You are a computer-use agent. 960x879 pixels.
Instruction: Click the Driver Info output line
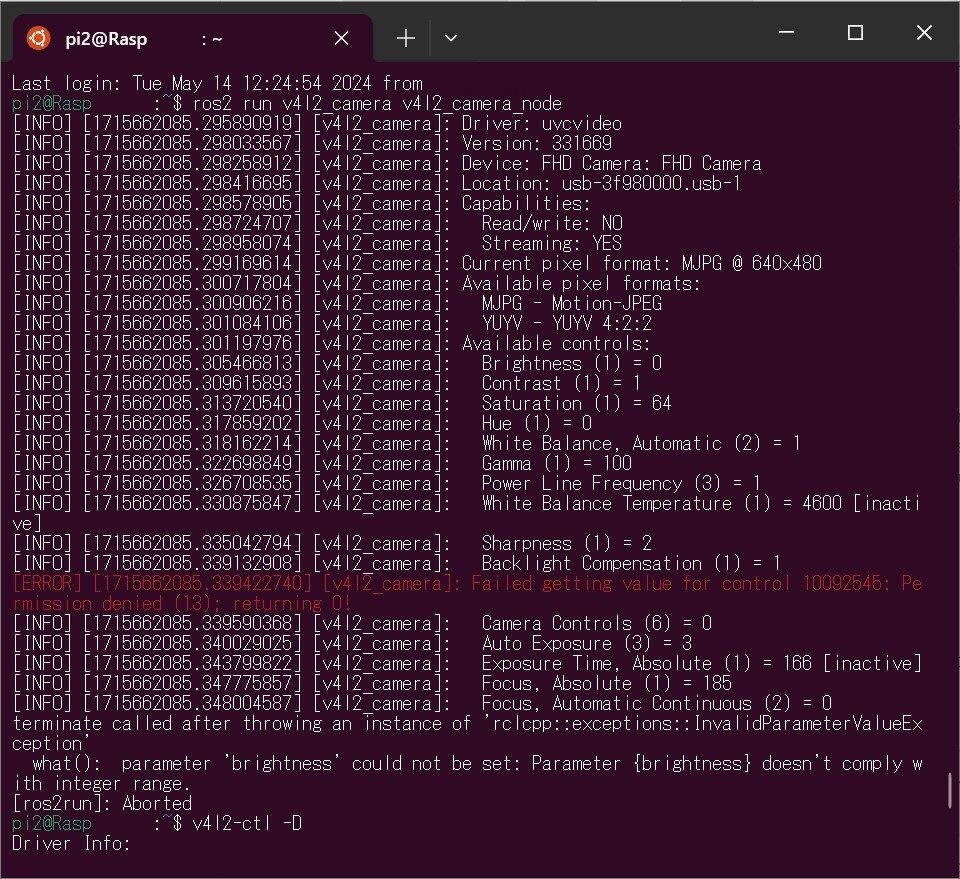71,843
